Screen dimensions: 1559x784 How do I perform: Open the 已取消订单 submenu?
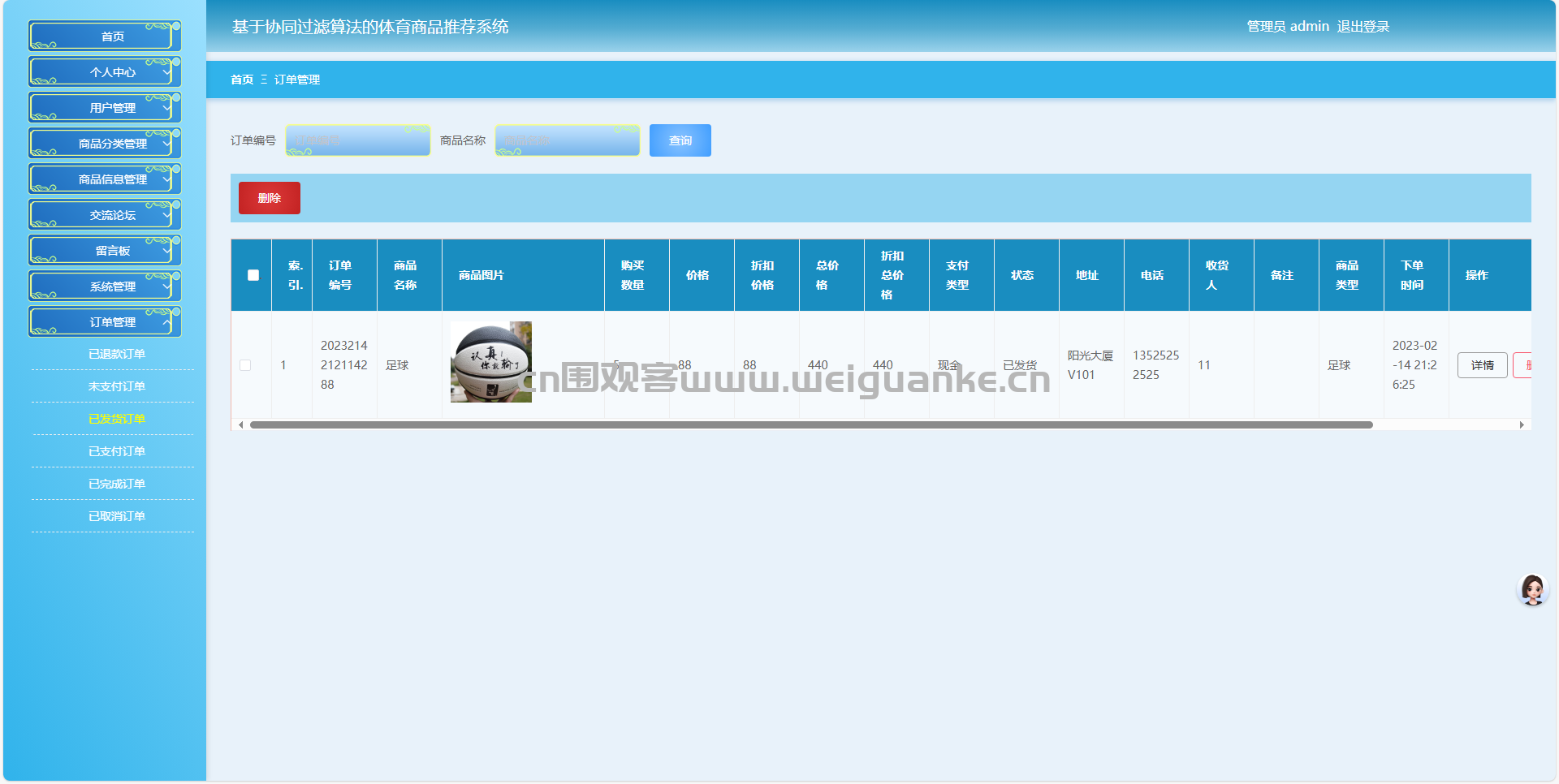pyautogui.click(x=113, y=516)
